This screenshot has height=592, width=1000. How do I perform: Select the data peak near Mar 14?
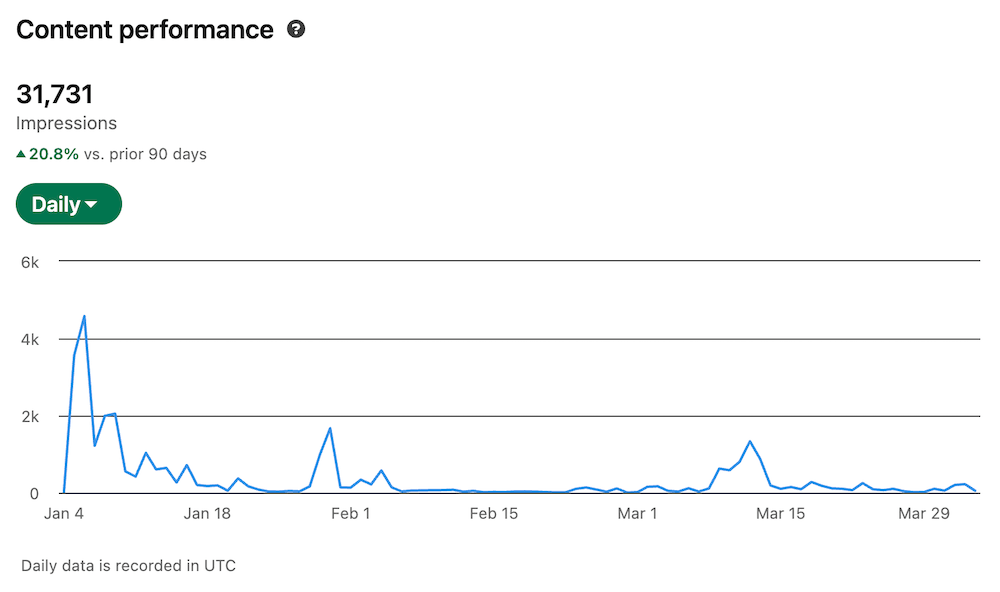[749, 440]
